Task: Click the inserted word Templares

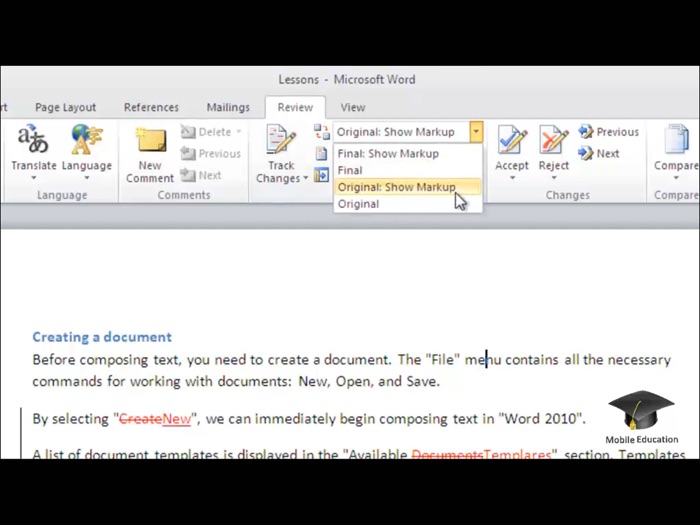Action: 517,454
